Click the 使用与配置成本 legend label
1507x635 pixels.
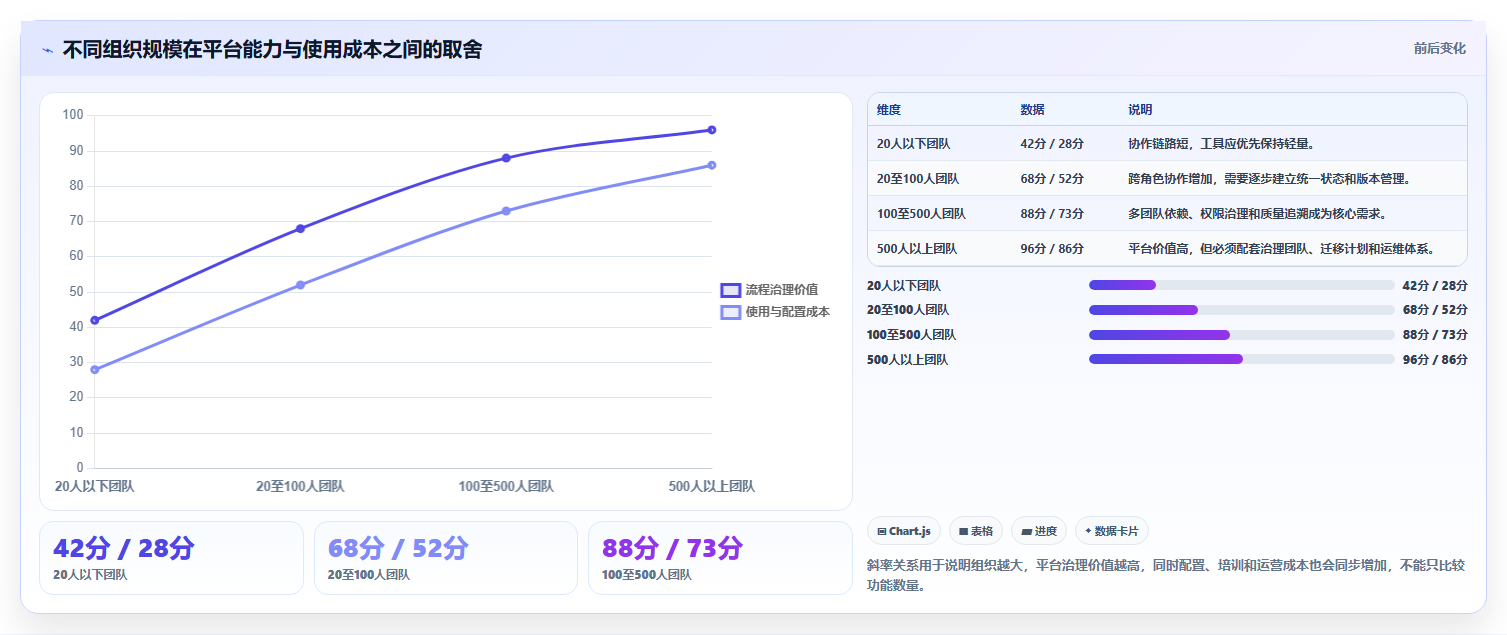[x=788, y=312]
